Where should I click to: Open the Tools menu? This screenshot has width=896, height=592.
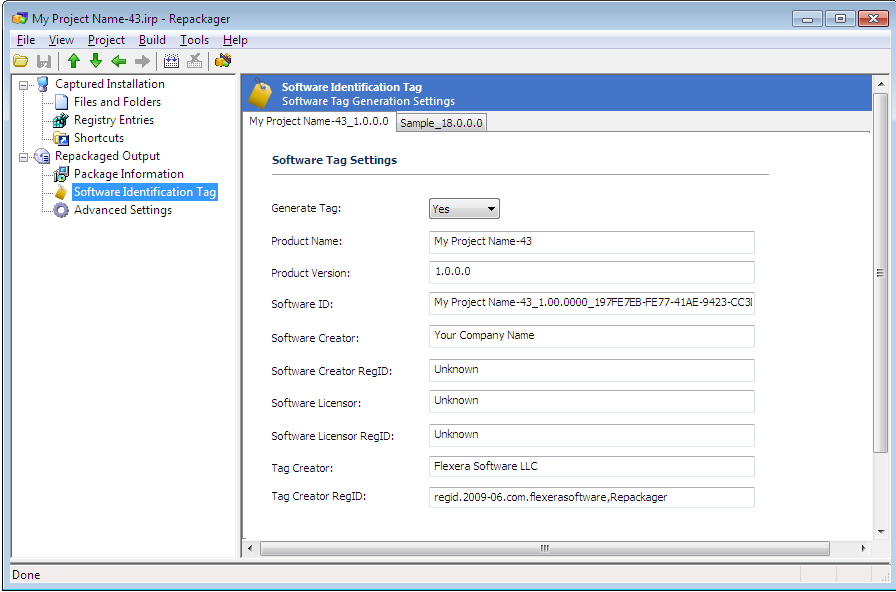194,40
